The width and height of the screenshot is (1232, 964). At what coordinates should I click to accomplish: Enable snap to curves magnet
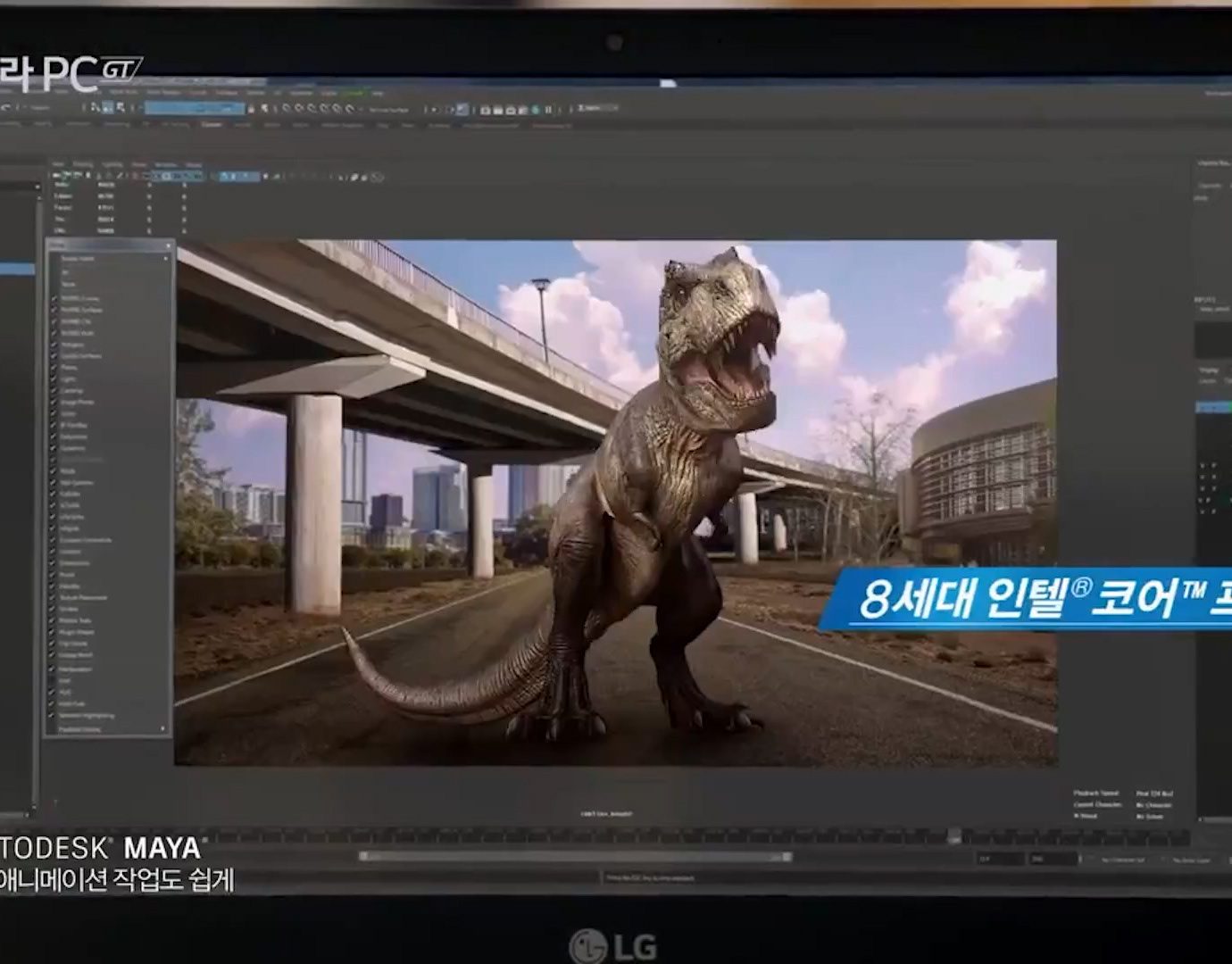point(299,108)
